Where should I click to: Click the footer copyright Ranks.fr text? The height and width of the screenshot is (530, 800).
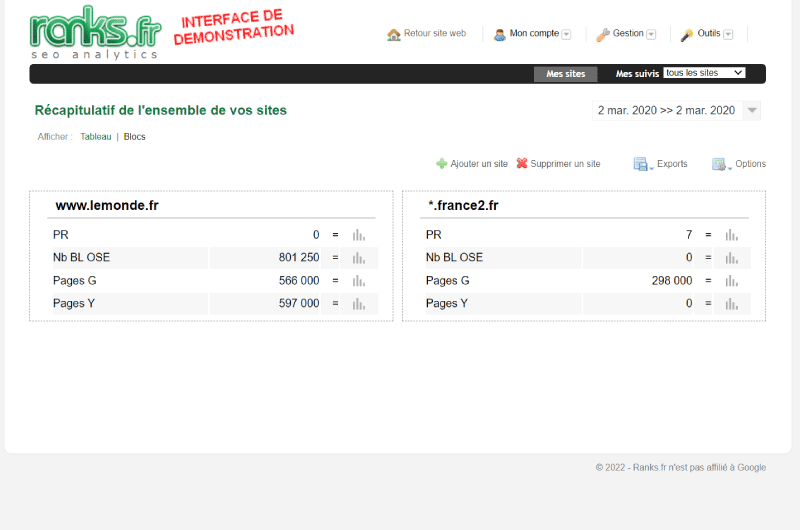pyautogui.click(x=681, y=467)
